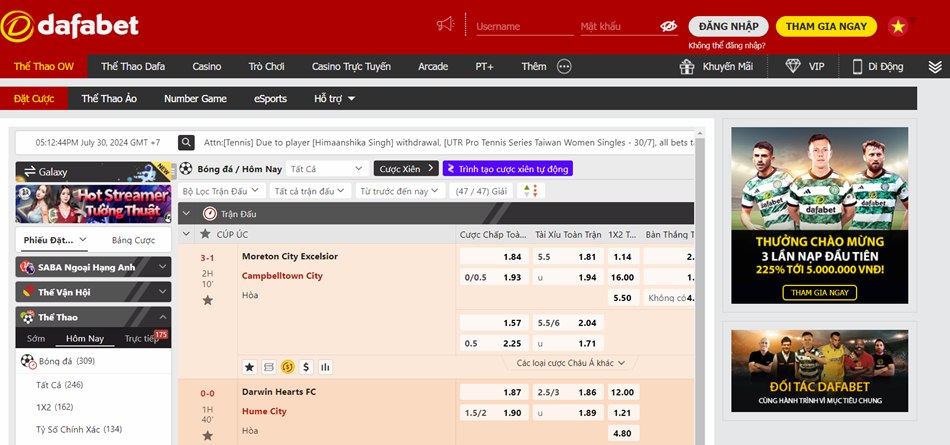Select the Trực tiếp tab
The image size is (950, 445).
pyautogui.click(x=141, y=339)
